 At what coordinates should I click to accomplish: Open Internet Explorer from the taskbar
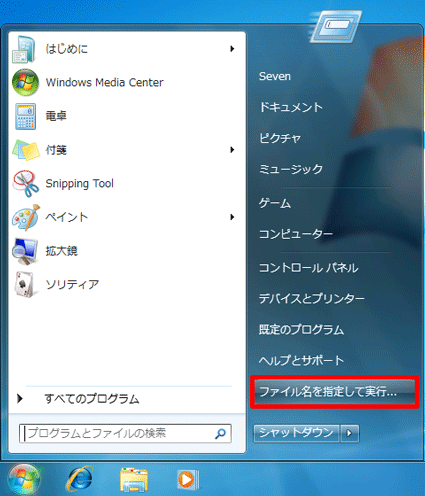pos(79,479)
